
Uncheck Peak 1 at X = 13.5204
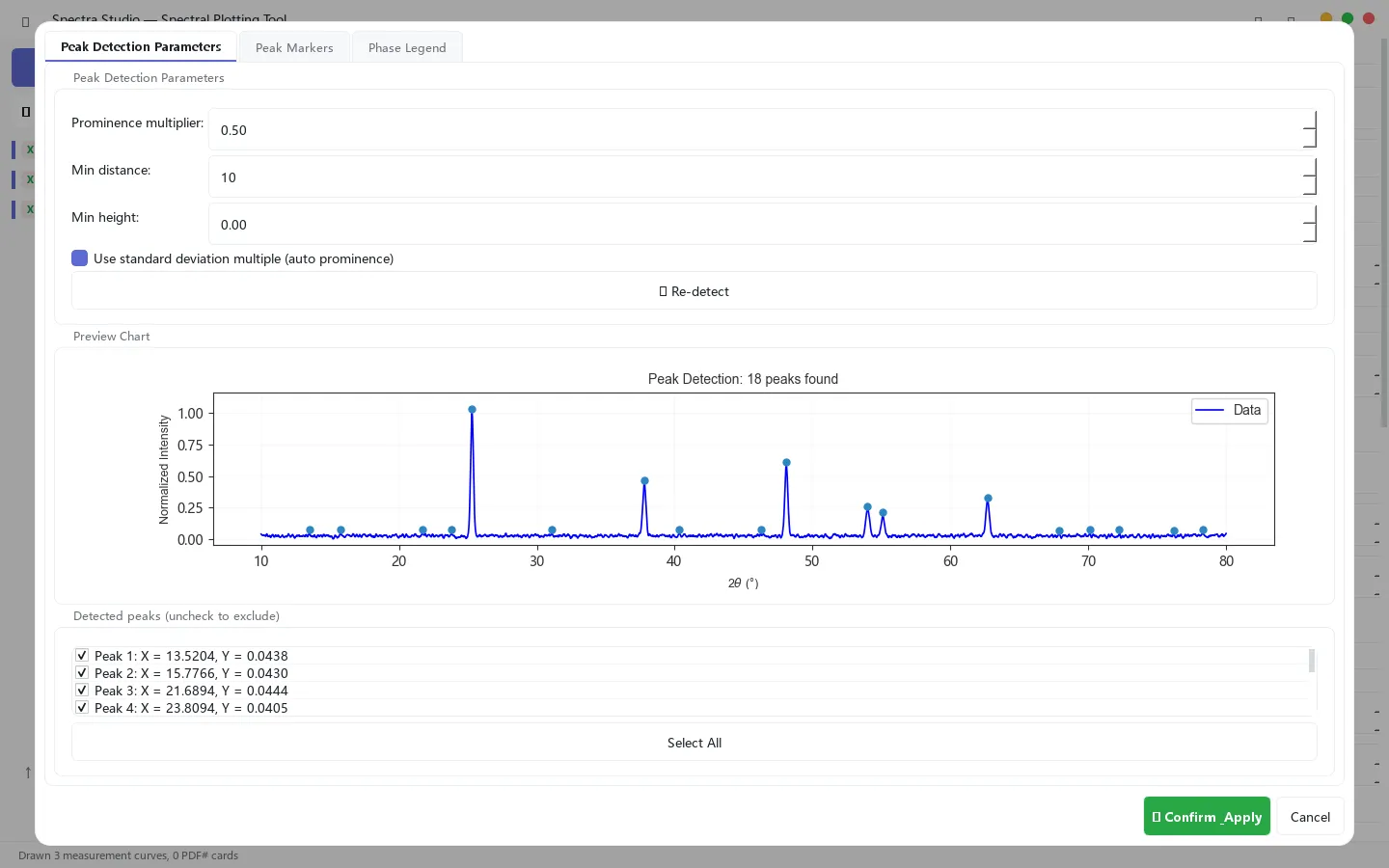tap(82, 656)
